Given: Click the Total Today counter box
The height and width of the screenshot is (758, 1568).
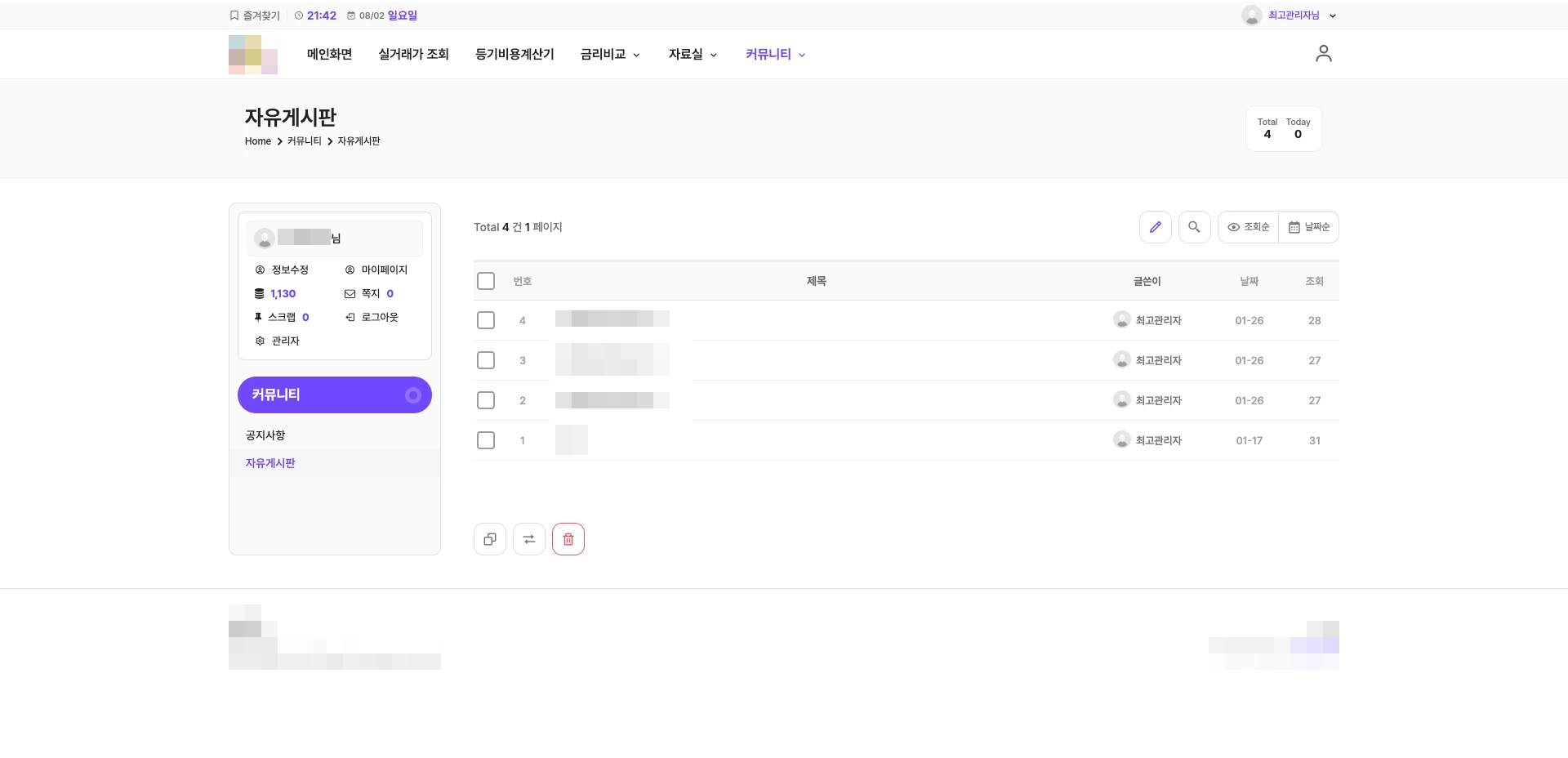Looking at the screenshot, I should 1284,128.
